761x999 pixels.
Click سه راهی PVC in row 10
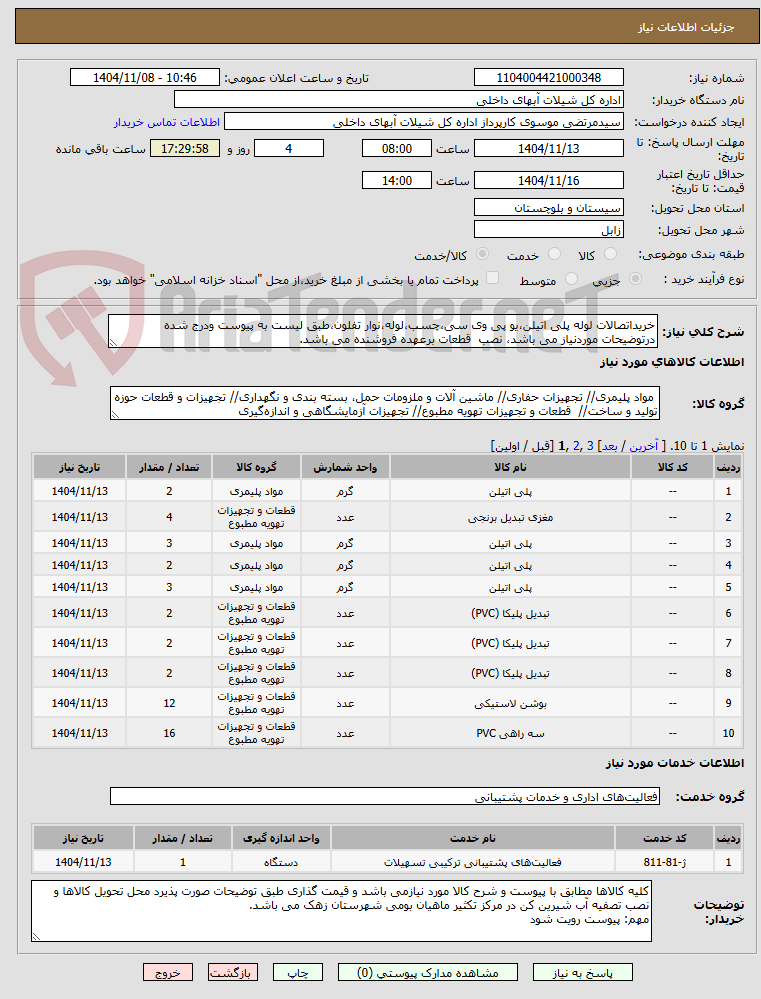[x=511, y=733]
